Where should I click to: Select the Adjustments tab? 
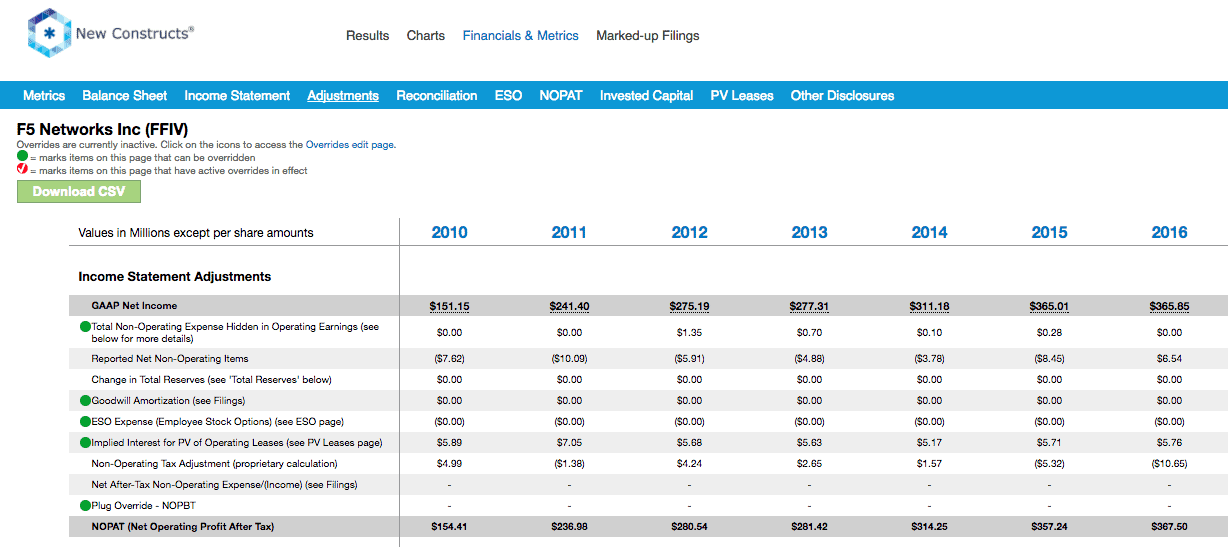(x=343, y=96)
